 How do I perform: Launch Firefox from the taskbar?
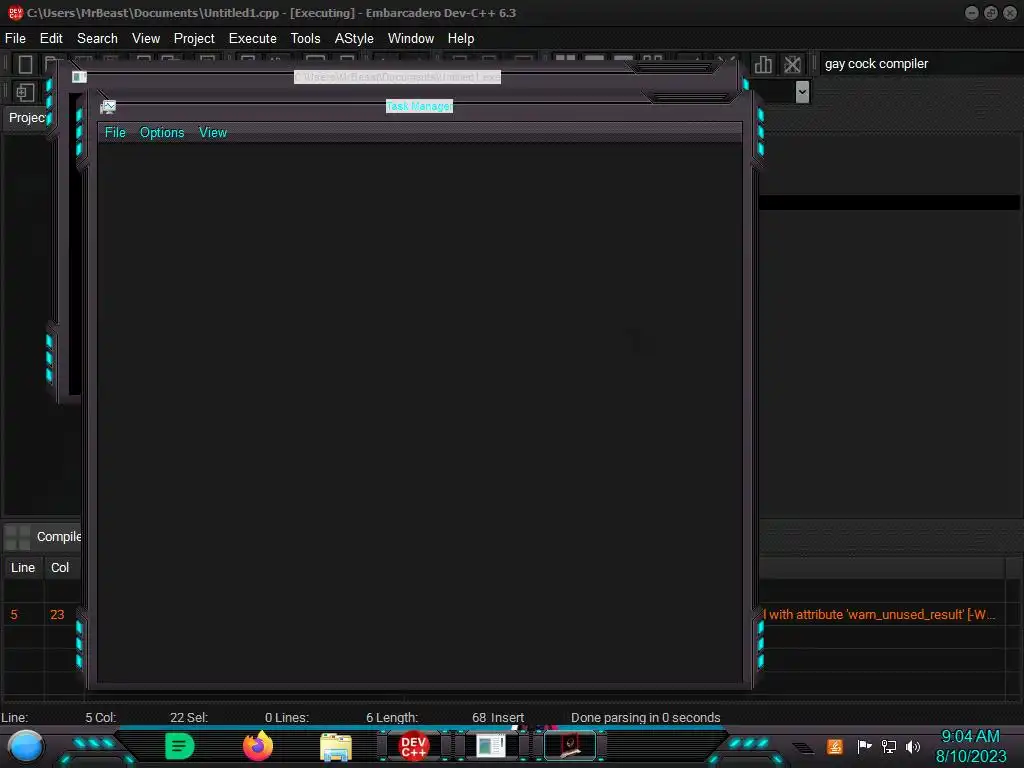258,746
